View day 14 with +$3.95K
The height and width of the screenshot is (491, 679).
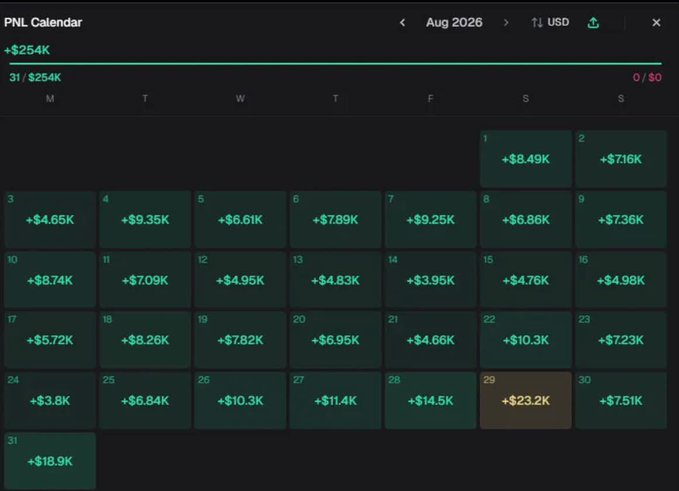click(x=430, y=280)
